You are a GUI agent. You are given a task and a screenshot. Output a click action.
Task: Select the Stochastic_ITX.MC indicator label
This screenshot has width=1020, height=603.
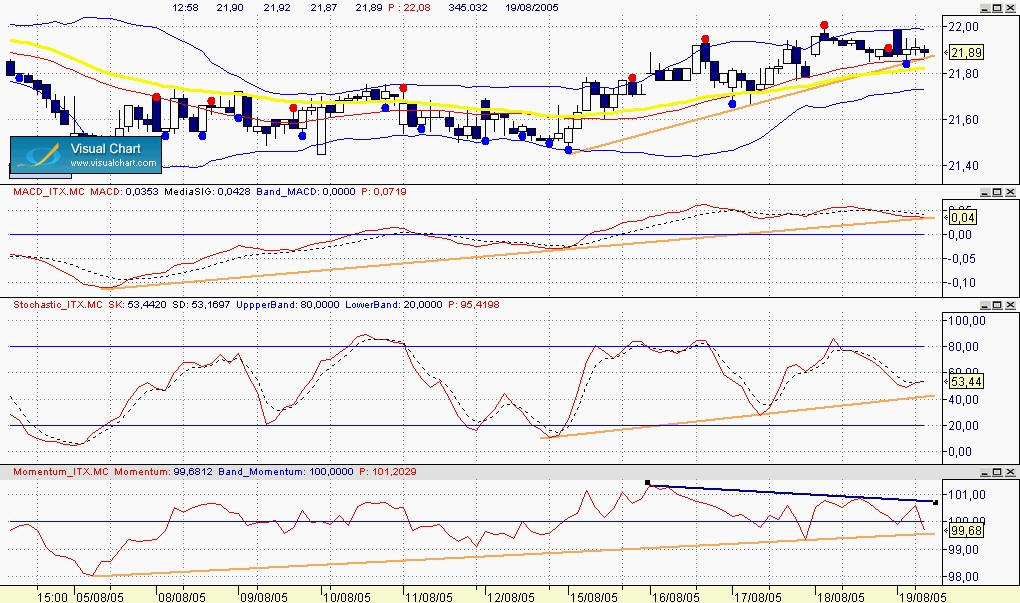(x=56, y=303)
